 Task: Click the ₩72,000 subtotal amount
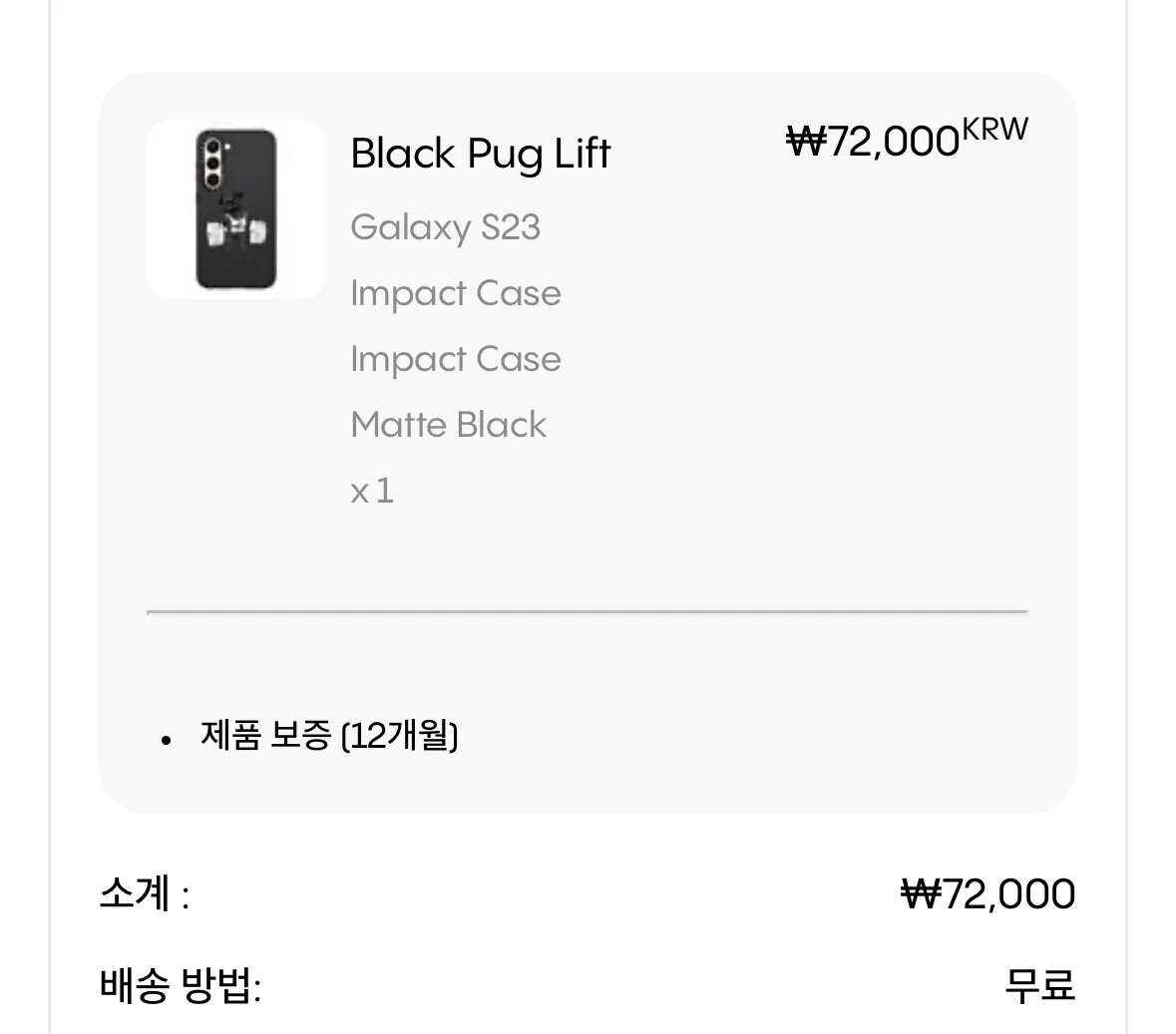pos(987,893)
